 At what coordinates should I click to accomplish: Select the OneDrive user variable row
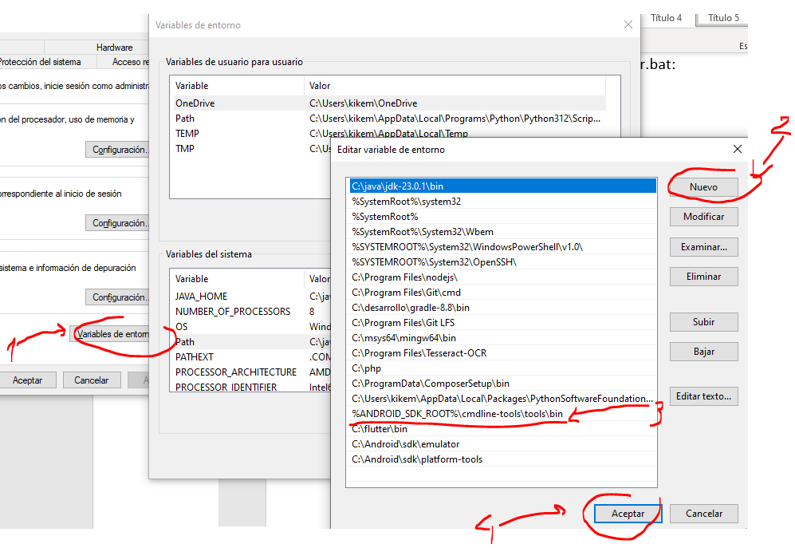[x=195, y=103]
